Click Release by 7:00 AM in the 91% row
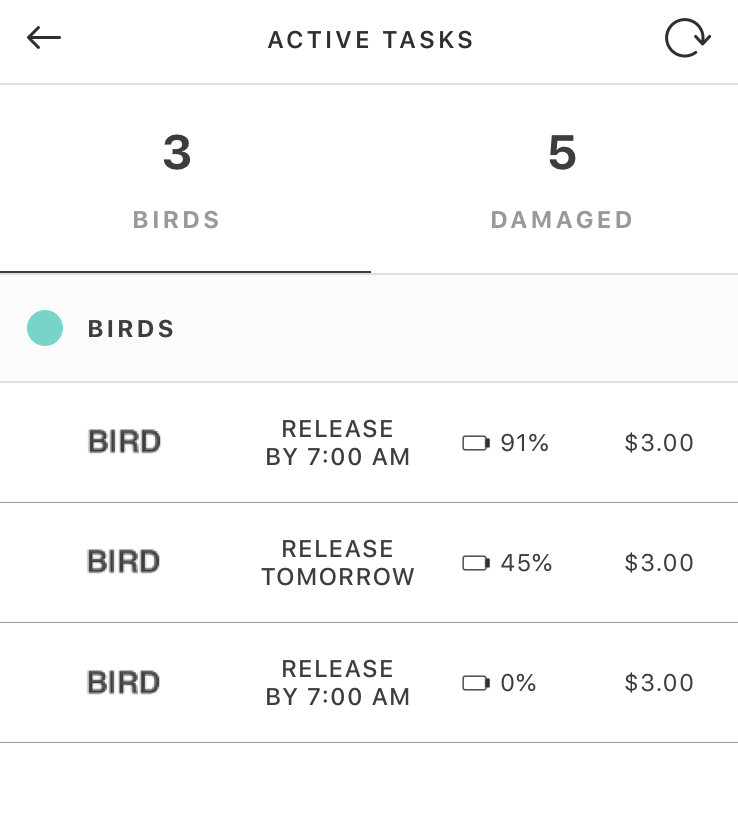 click(x=338, y=443)
